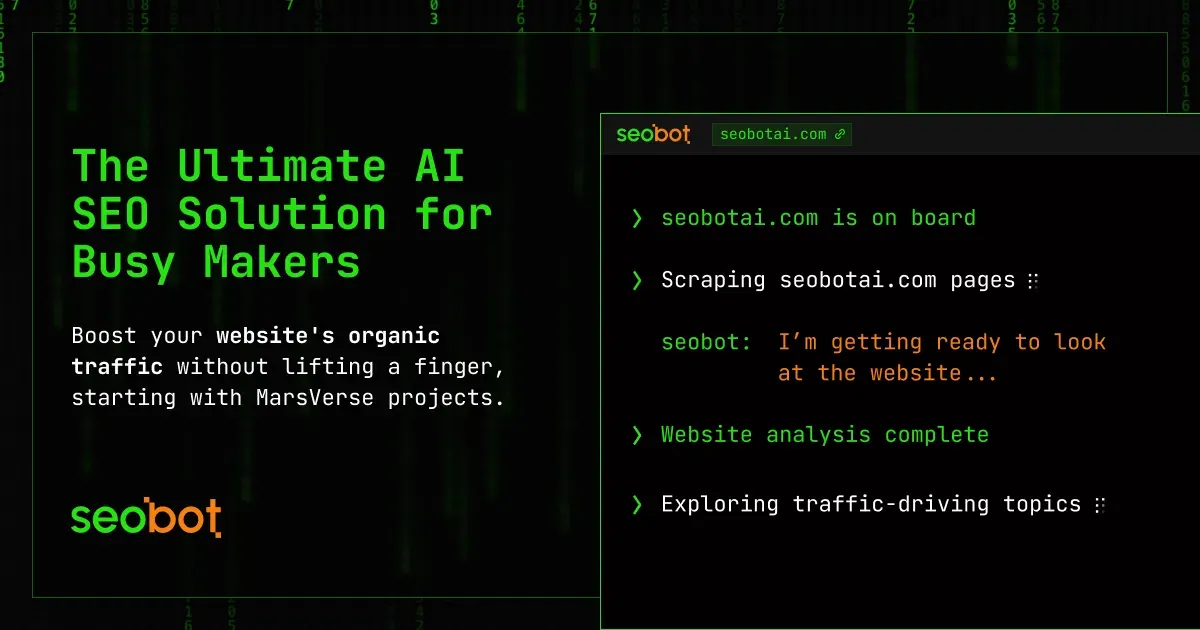This screenshot has width=1200, height=630.
Task: Click the large seobot logo at bottom left
Action: (x=146, y=517)
